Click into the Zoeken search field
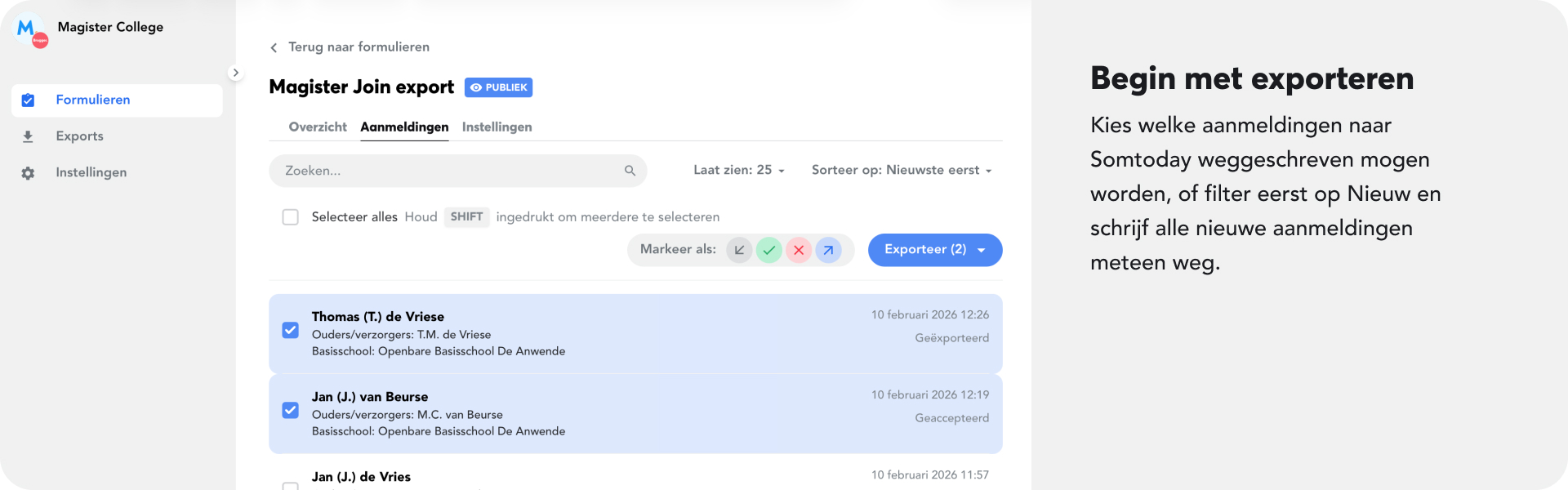Image resolution: width=1568 pixels, height=490 pixels. tap(449, 171)
